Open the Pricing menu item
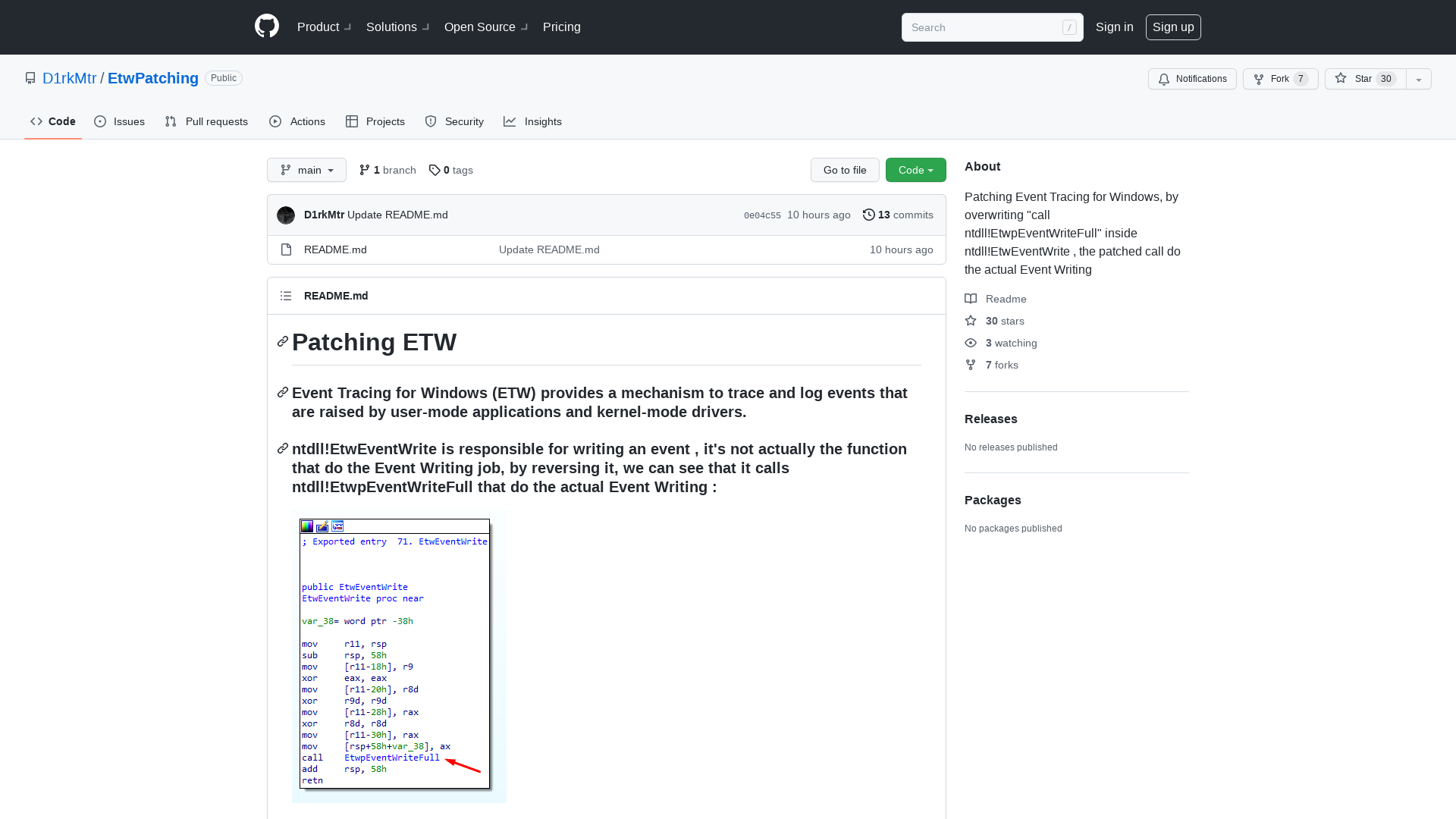This screenshot has height=819, width=1456. (561, 27)
